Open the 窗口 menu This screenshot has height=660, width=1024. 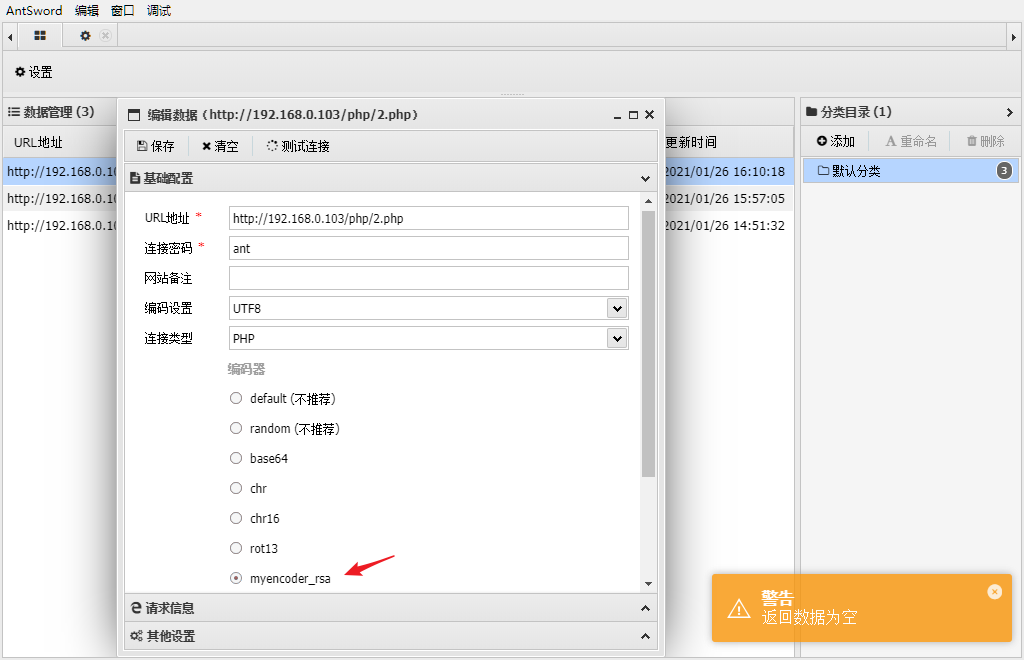[x=123, y=10]
